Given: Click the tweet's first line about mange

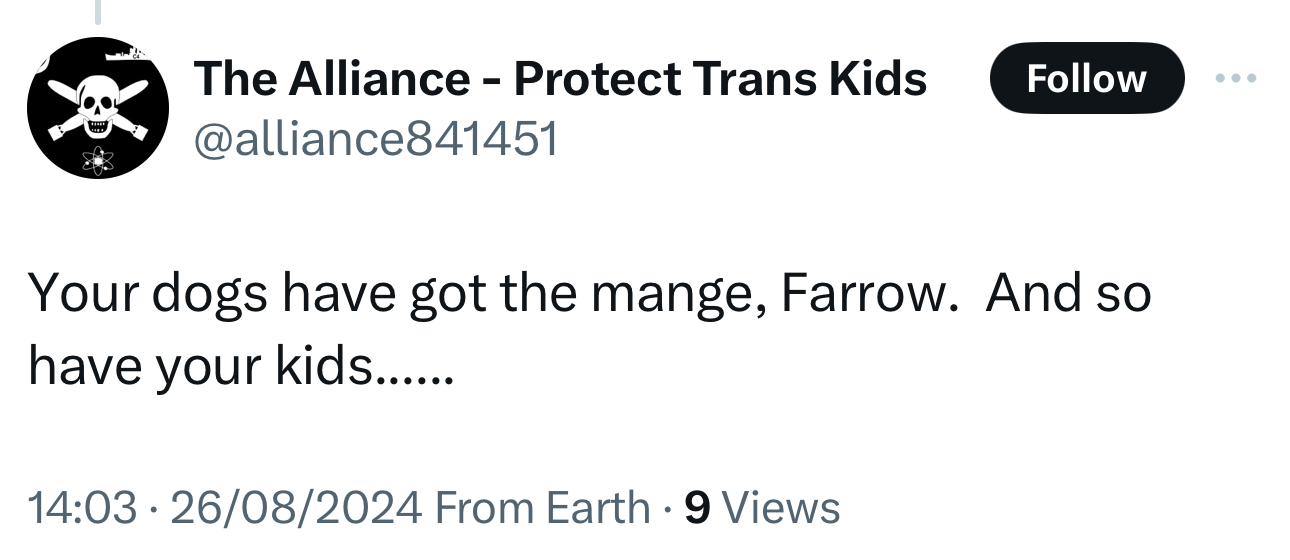Looking at the screenshot, I should coord(590,294).
